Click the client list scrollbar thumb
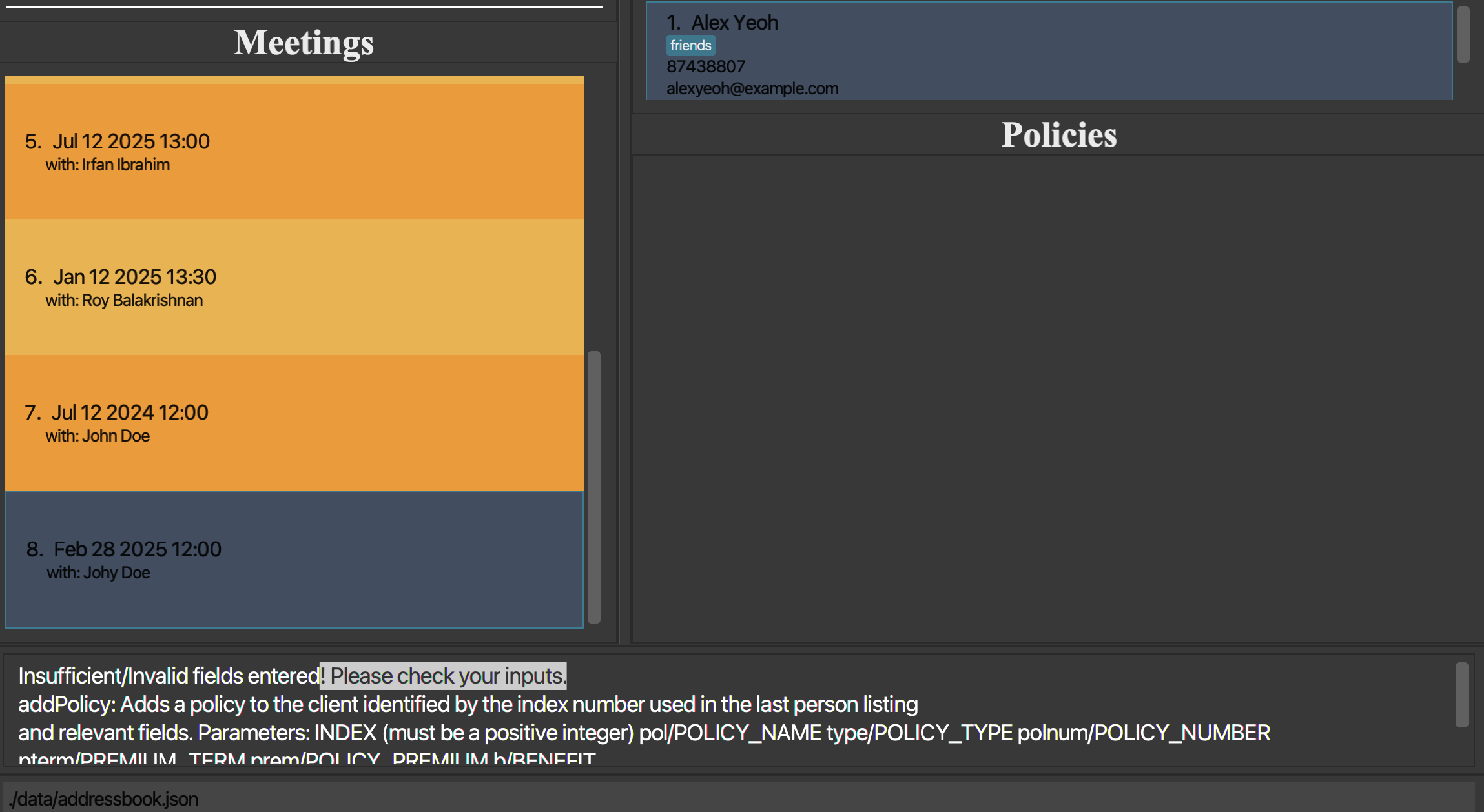Image resolution: width=1484 pixels, height=812 pixels. tap(1463, 34)
